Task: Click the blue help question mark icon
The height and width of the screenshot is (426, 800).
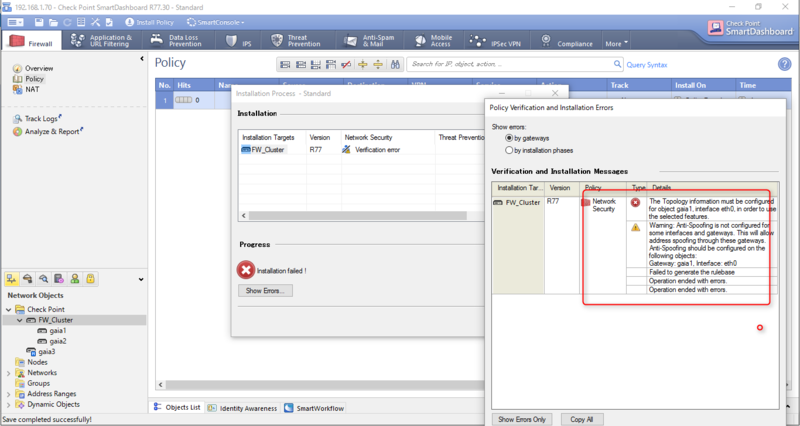Action: click(x=785, y=64)
